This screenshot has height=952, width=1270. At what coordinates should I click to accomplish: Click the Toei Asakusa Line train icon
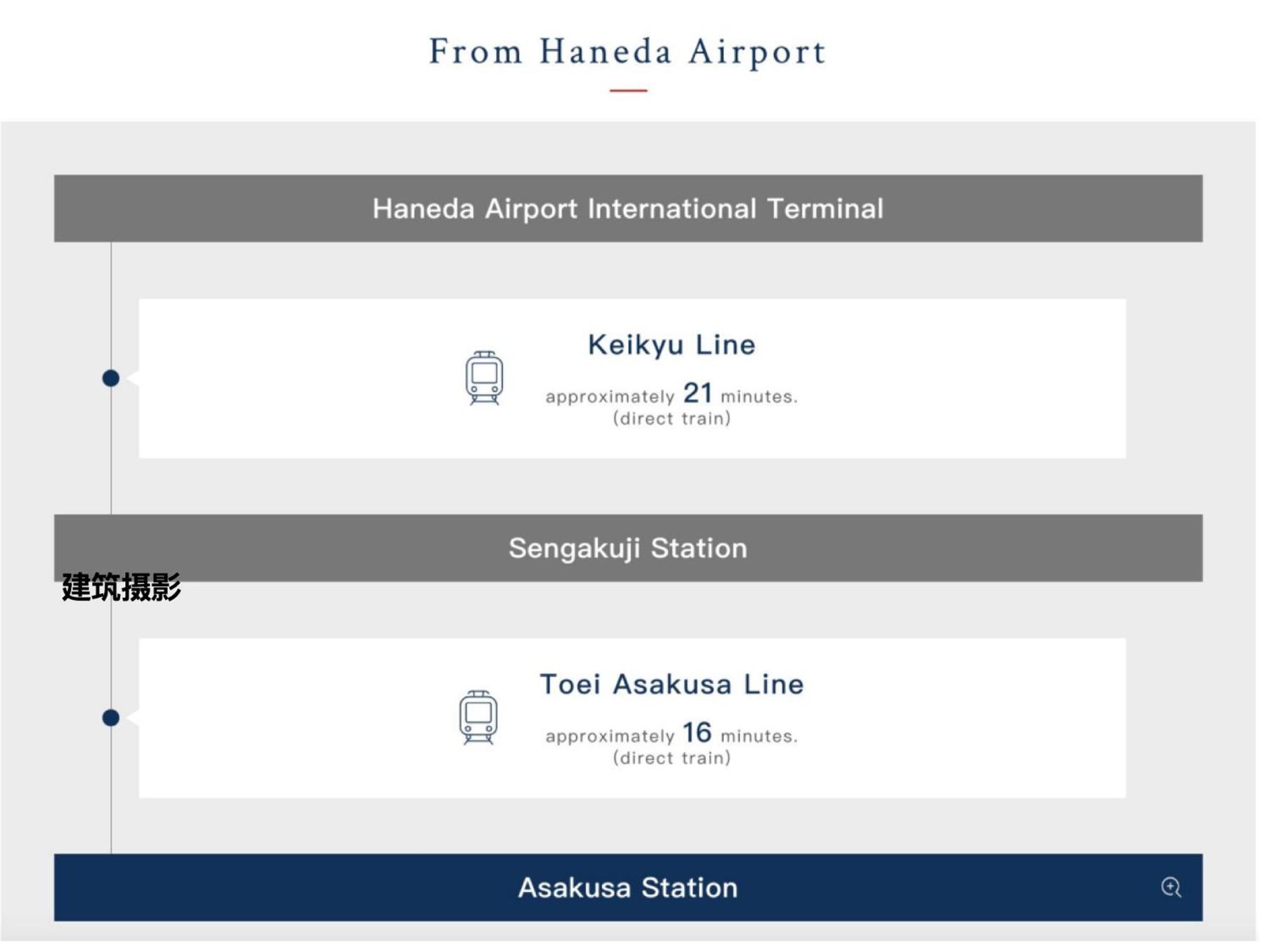pyautogui.click(x=478, y=717)
